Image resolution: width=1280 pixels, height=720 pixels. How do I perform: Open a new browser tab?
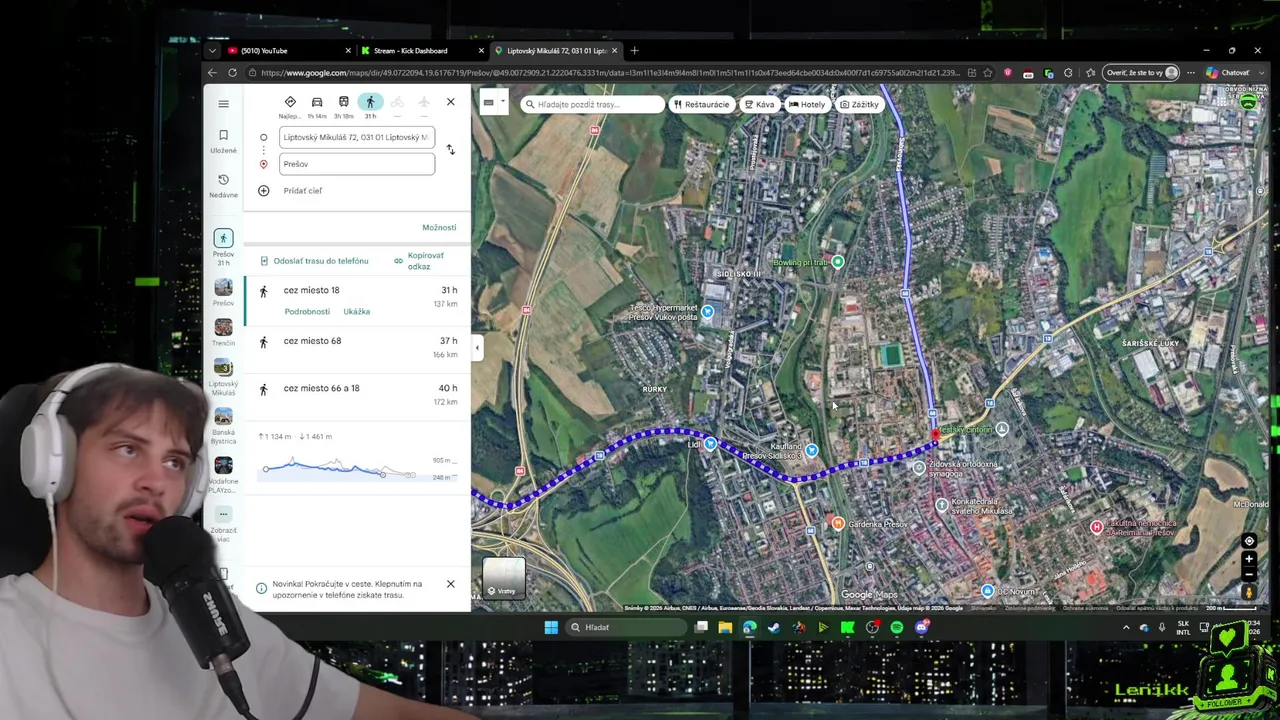[634, 51]
